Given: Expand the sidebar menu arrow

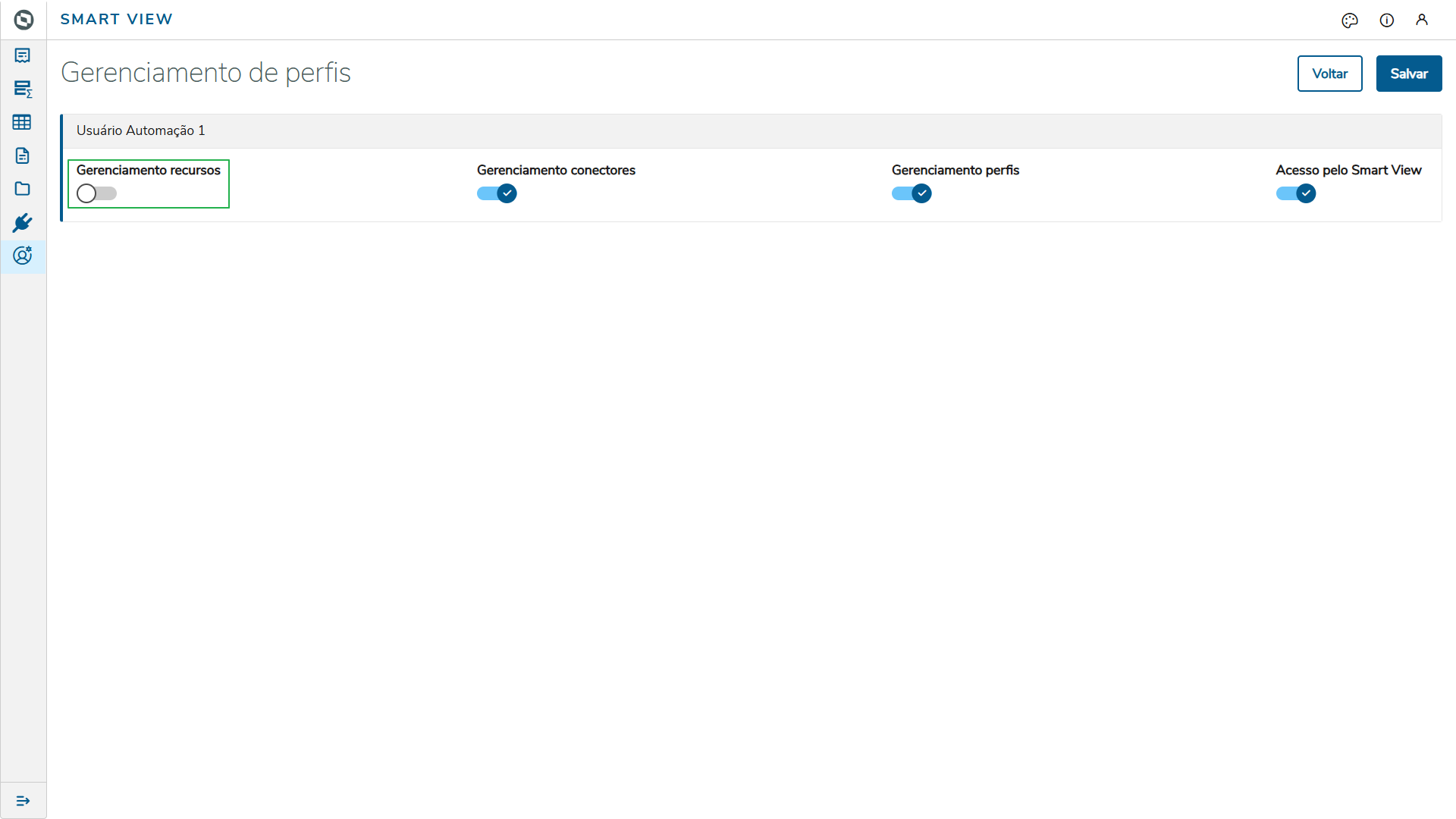Looking at the screenshot, I should 23,801.
